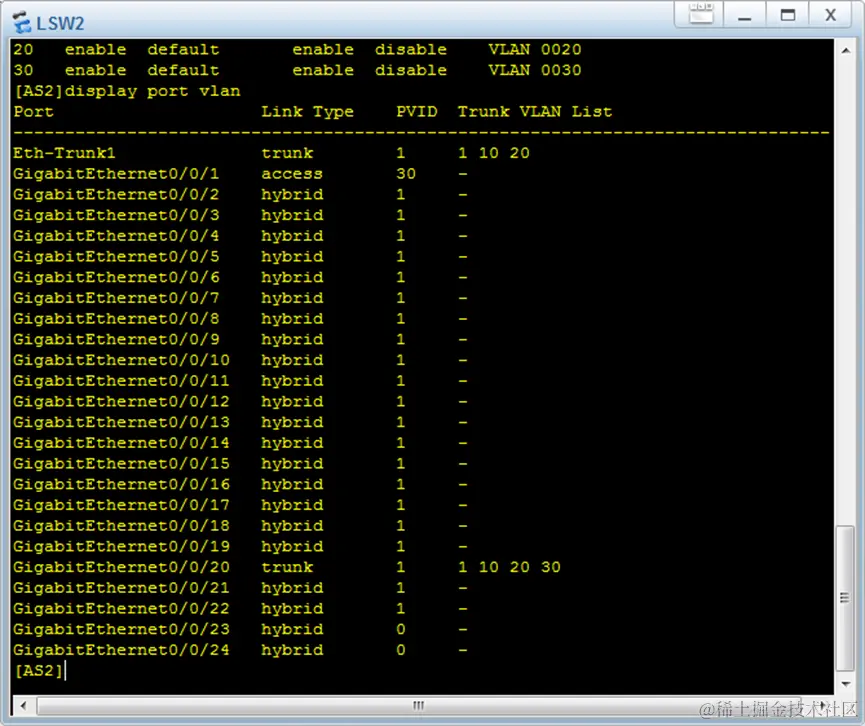This screenshot has width=865, height=726.
Task: Click the '1 10 20' VLAN list of Eth-Trunk1
Action: click(x=494, y=153)
